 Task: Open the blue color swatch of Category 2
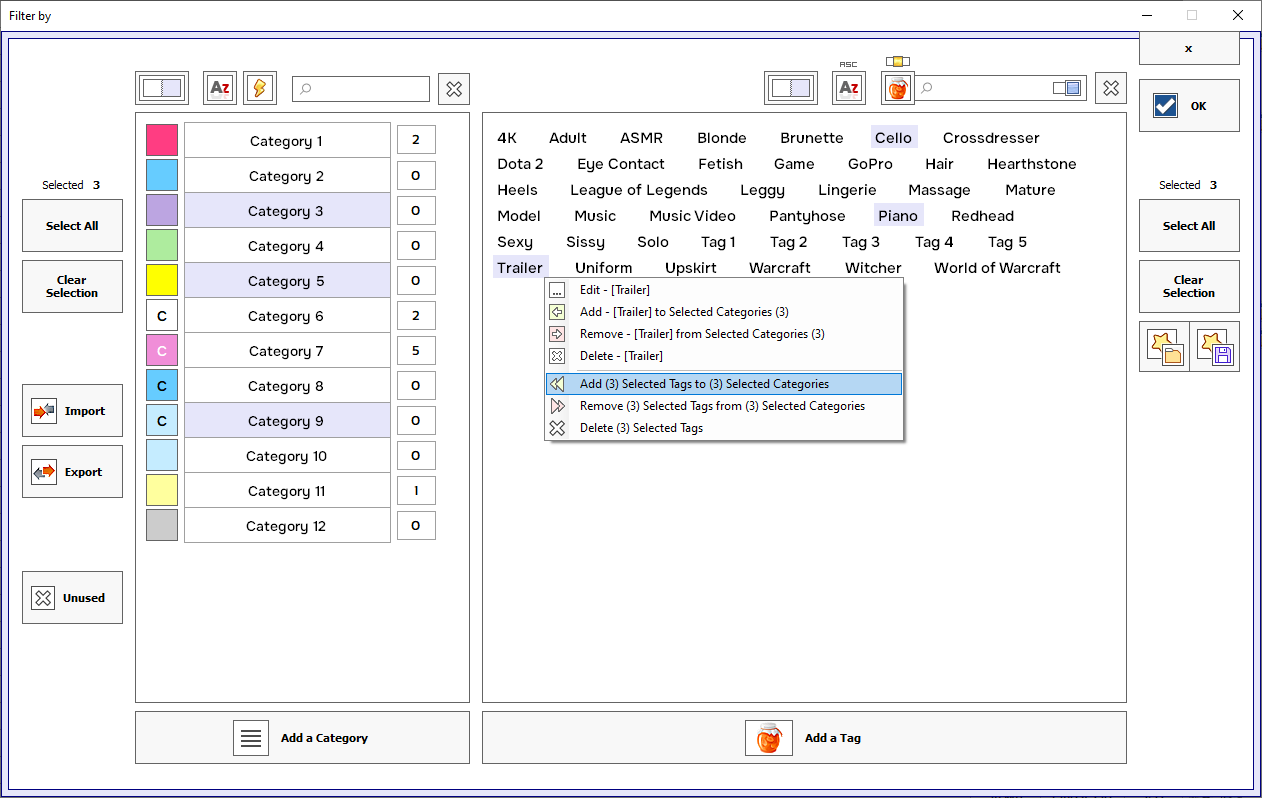coord(162,175)
